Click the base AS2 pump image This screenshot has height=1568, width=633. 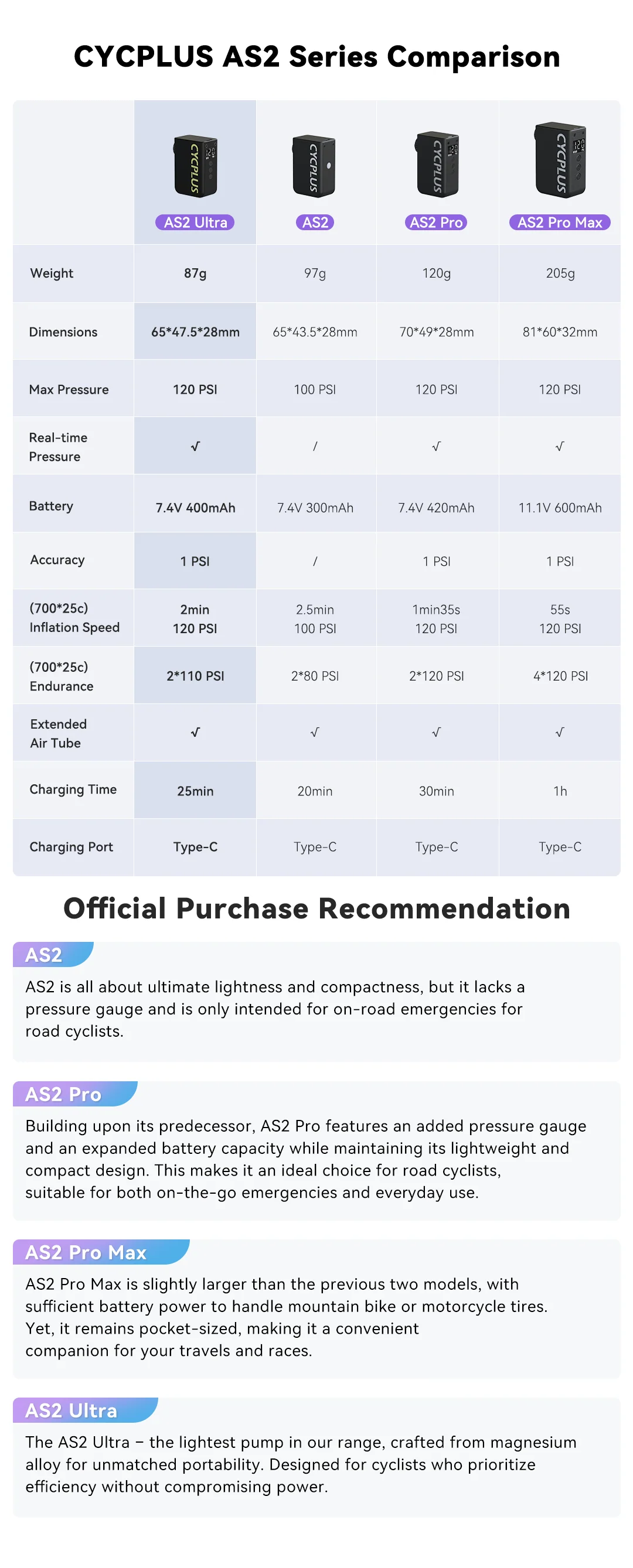click(x=314, y=166)
